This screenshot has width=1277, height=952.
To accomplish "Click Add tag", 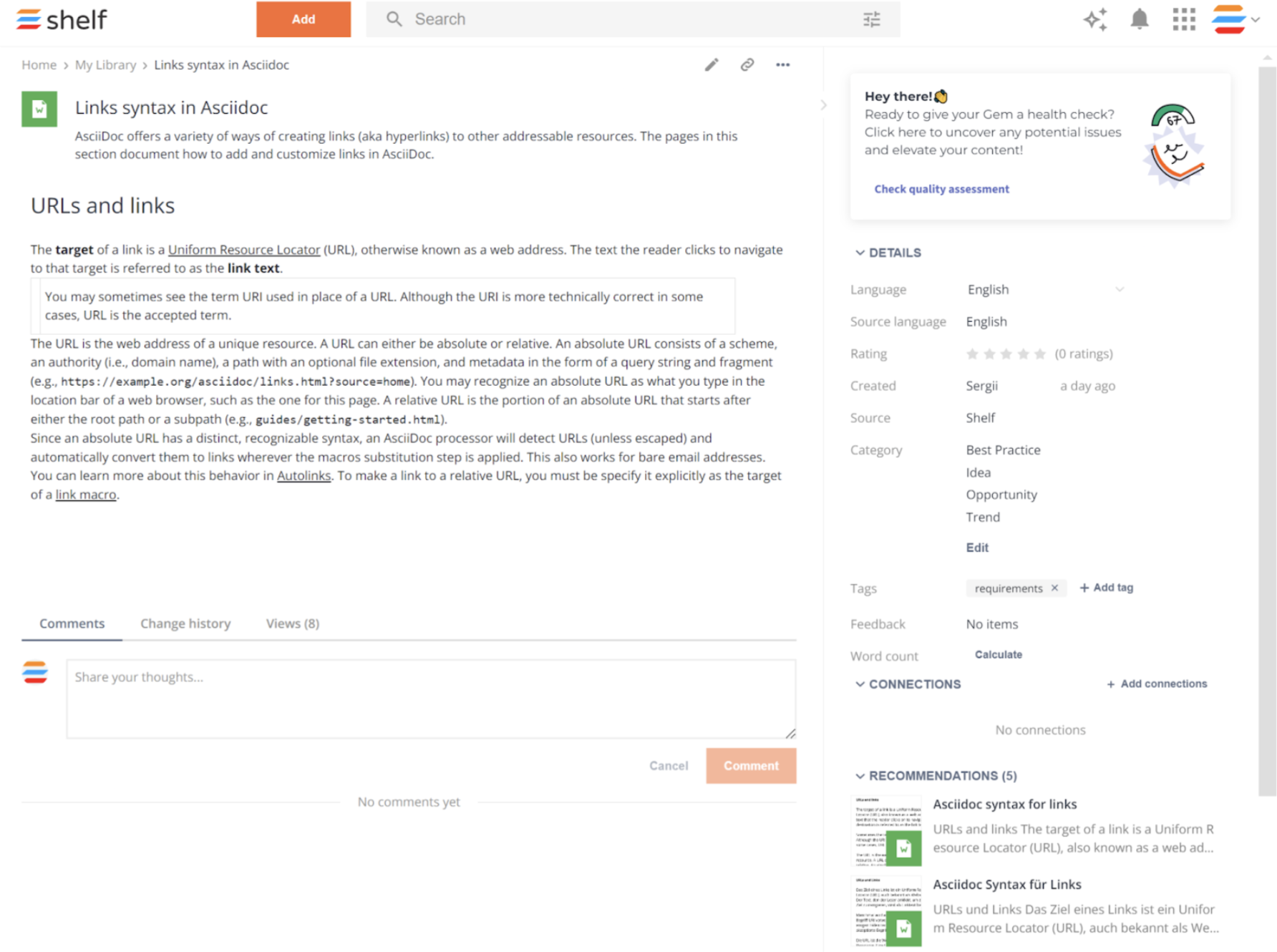I will pyautogui.click(x=1106, y=588).
